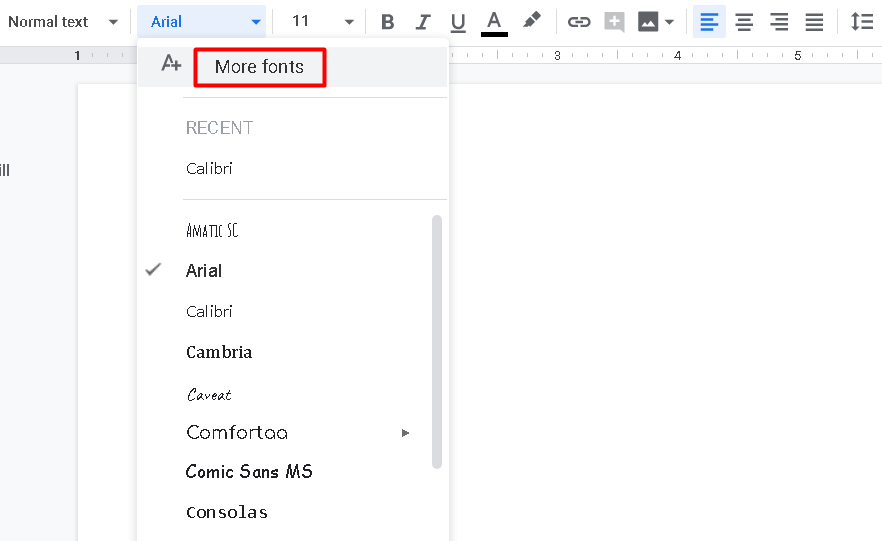This screenshot has height=541, width=882.
Task: Choose the Amatic SC font
Action: [212, 231]
